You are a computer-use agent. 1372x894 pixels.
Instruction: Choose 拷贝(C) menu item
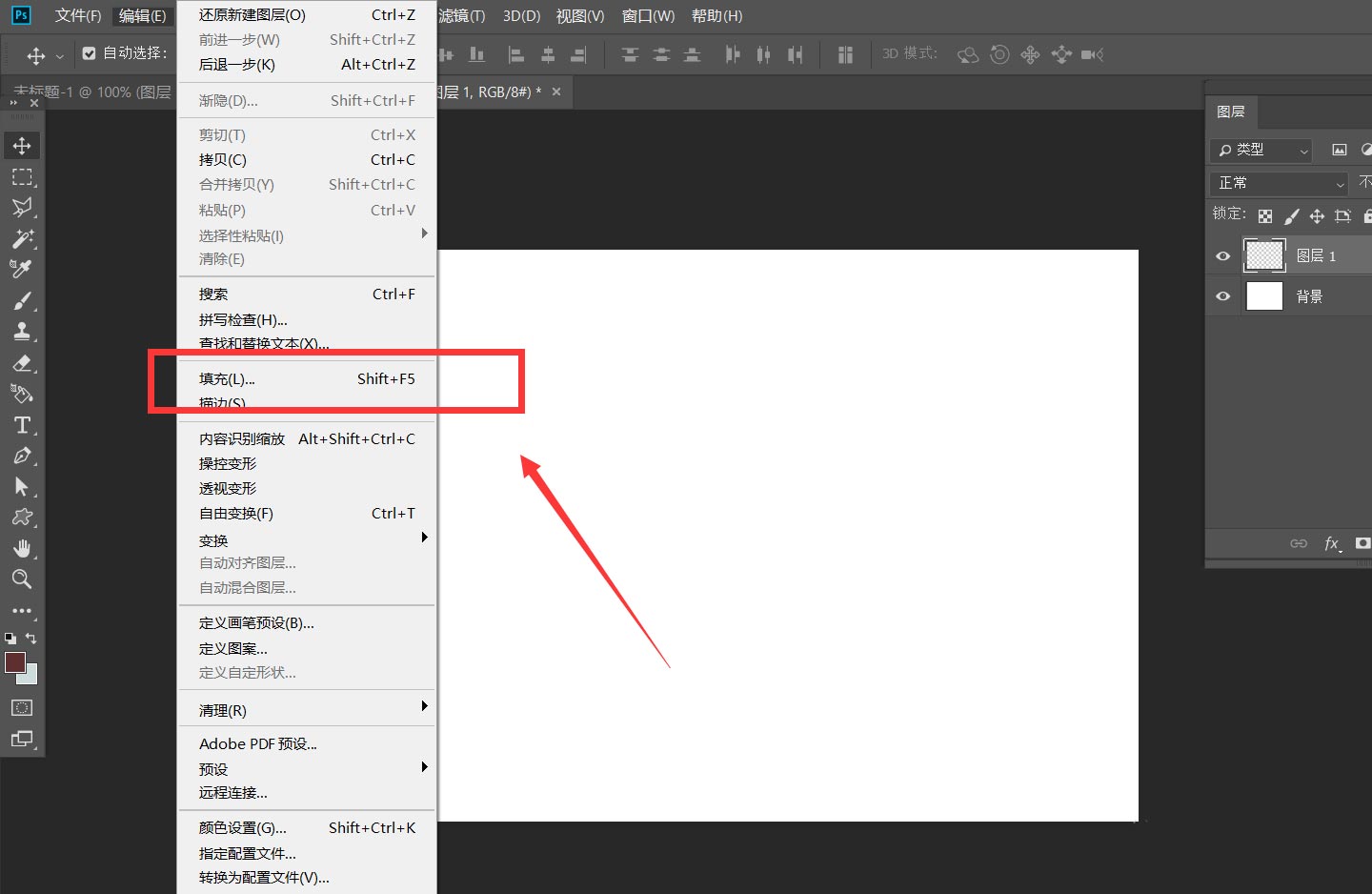pyautogui.click(x=307, y=160)
